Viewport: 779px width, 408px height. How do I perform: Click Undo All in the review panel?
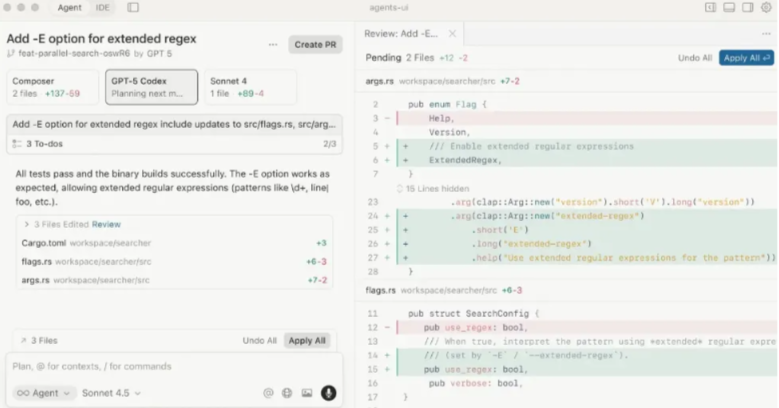coord(695,58)
